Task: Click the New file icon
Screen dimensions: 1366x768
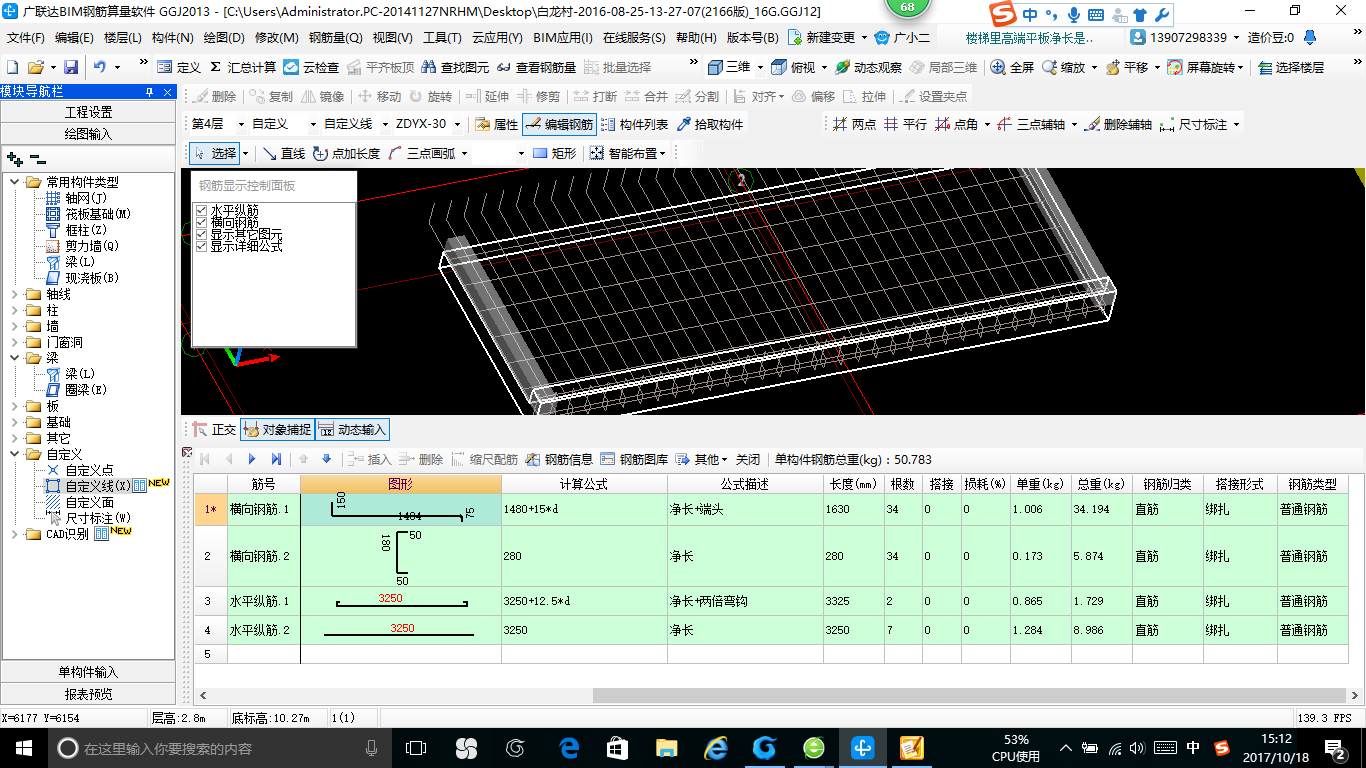Action: click(x=12, y=67)
